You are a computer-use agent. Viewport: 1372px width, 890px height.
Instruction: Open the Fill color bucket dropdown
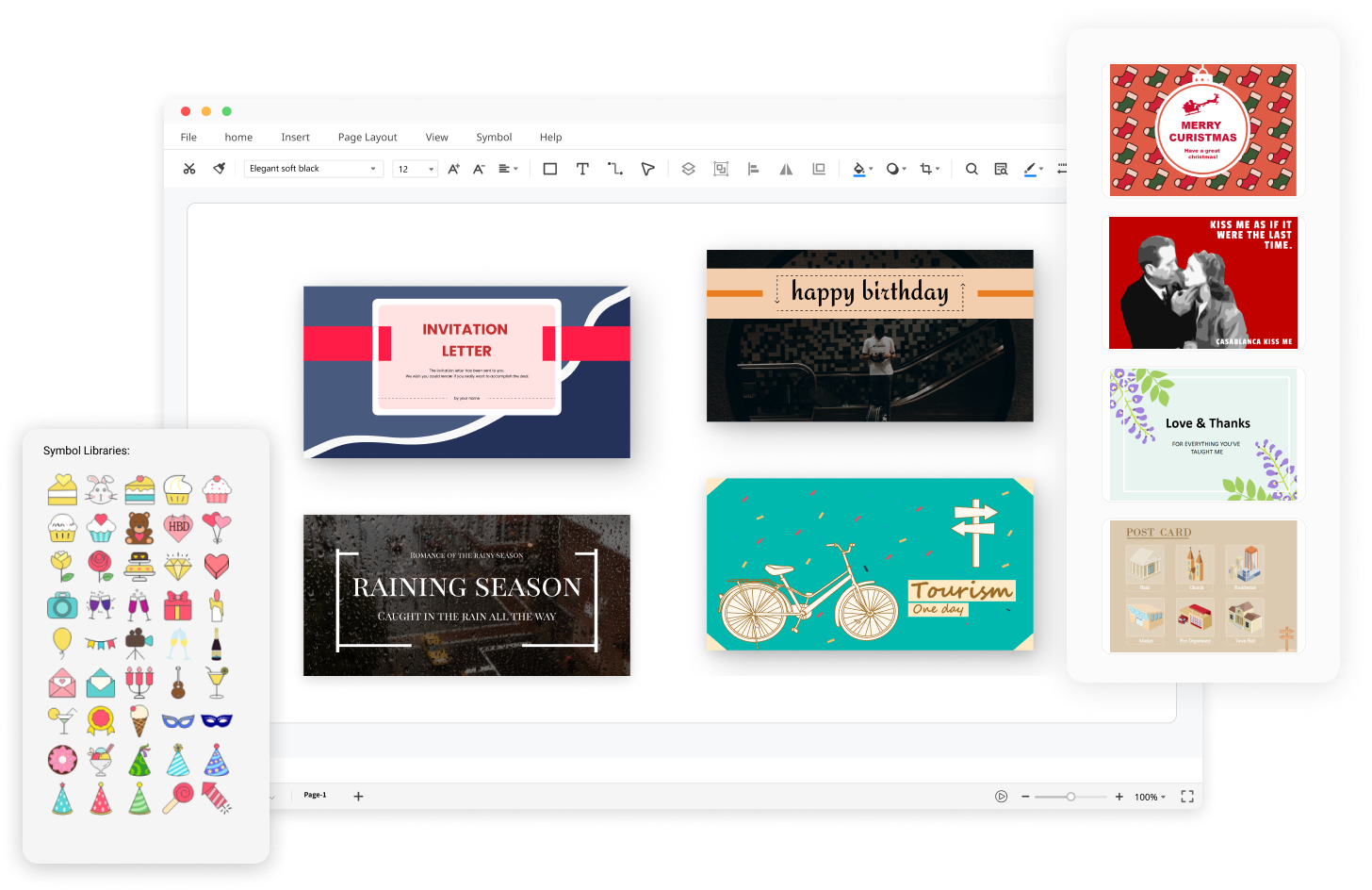[x=862, y=169]
